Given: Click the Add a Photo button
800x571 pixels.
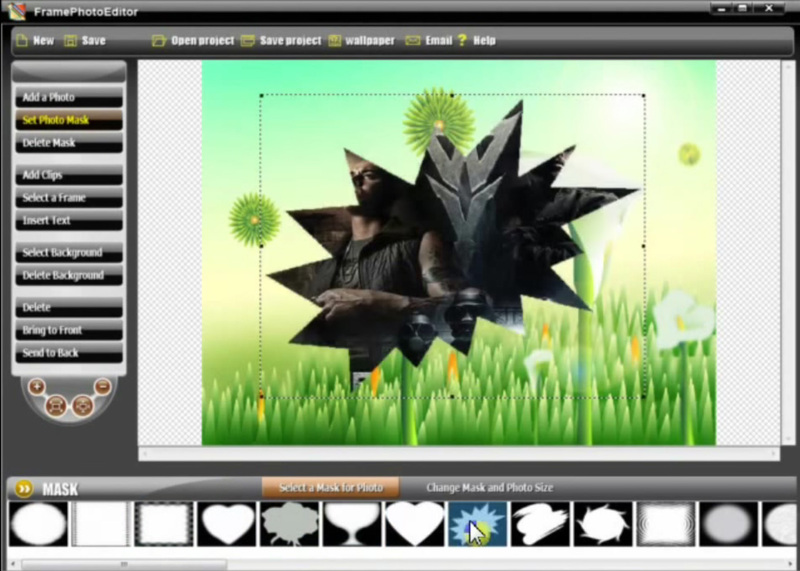Looking at the screenshot, I should 68,98.
